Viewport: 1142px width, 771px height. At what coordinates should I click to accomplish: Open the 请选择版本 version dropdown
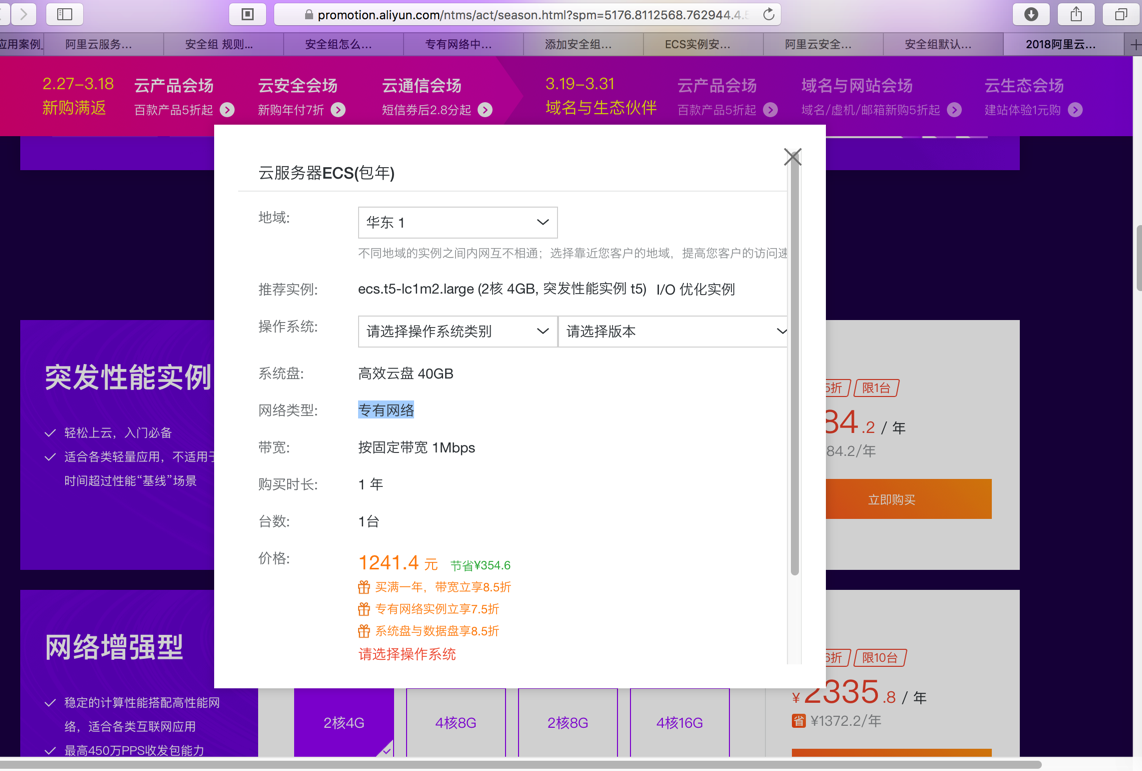point(673,331)
